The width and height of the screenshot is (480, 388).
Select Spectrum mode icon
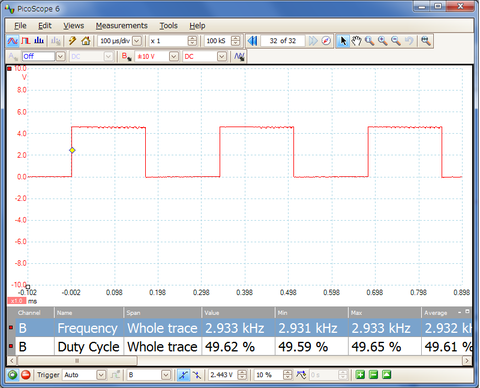(x=39, y=41)
